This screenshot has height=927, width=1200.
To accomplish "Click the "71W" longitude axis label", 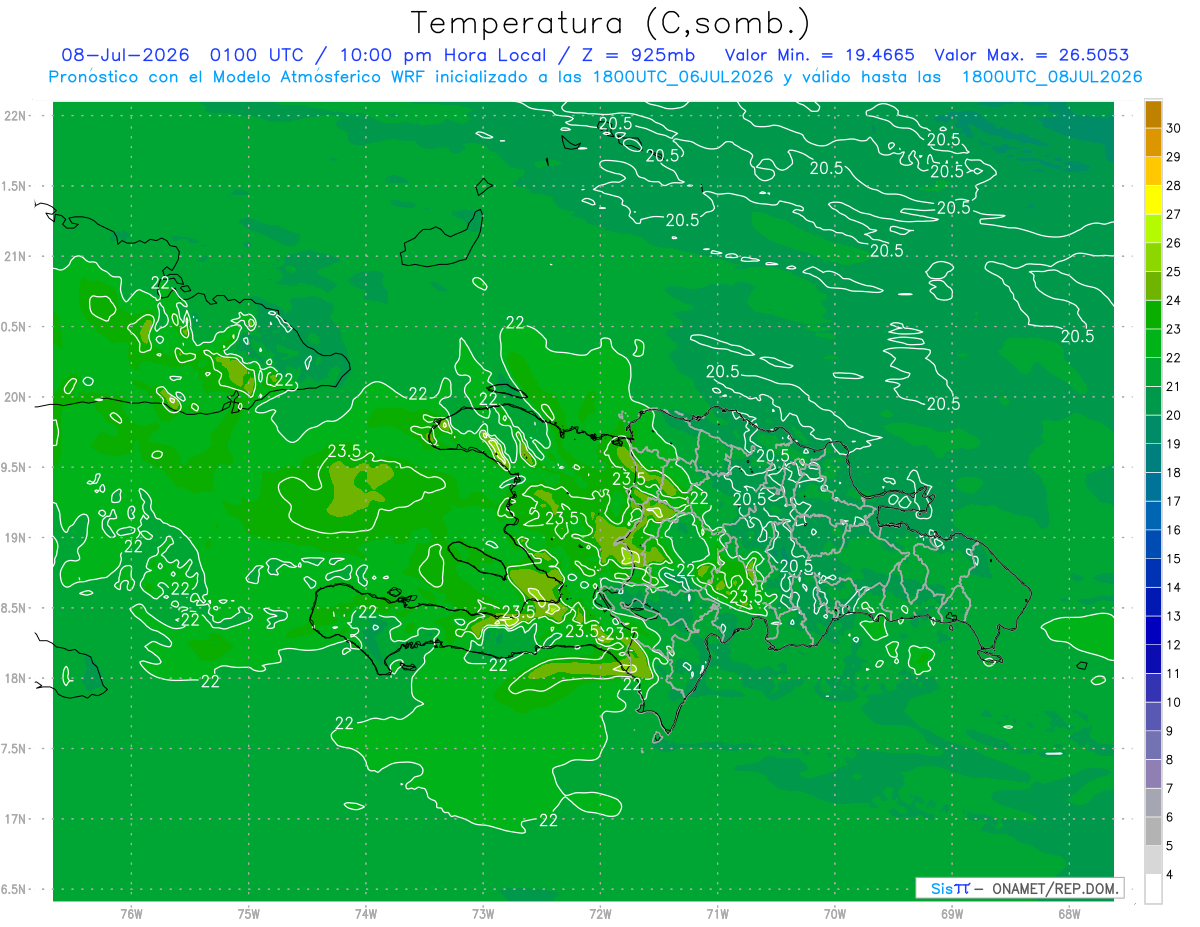I will click(x=717, y=913).
